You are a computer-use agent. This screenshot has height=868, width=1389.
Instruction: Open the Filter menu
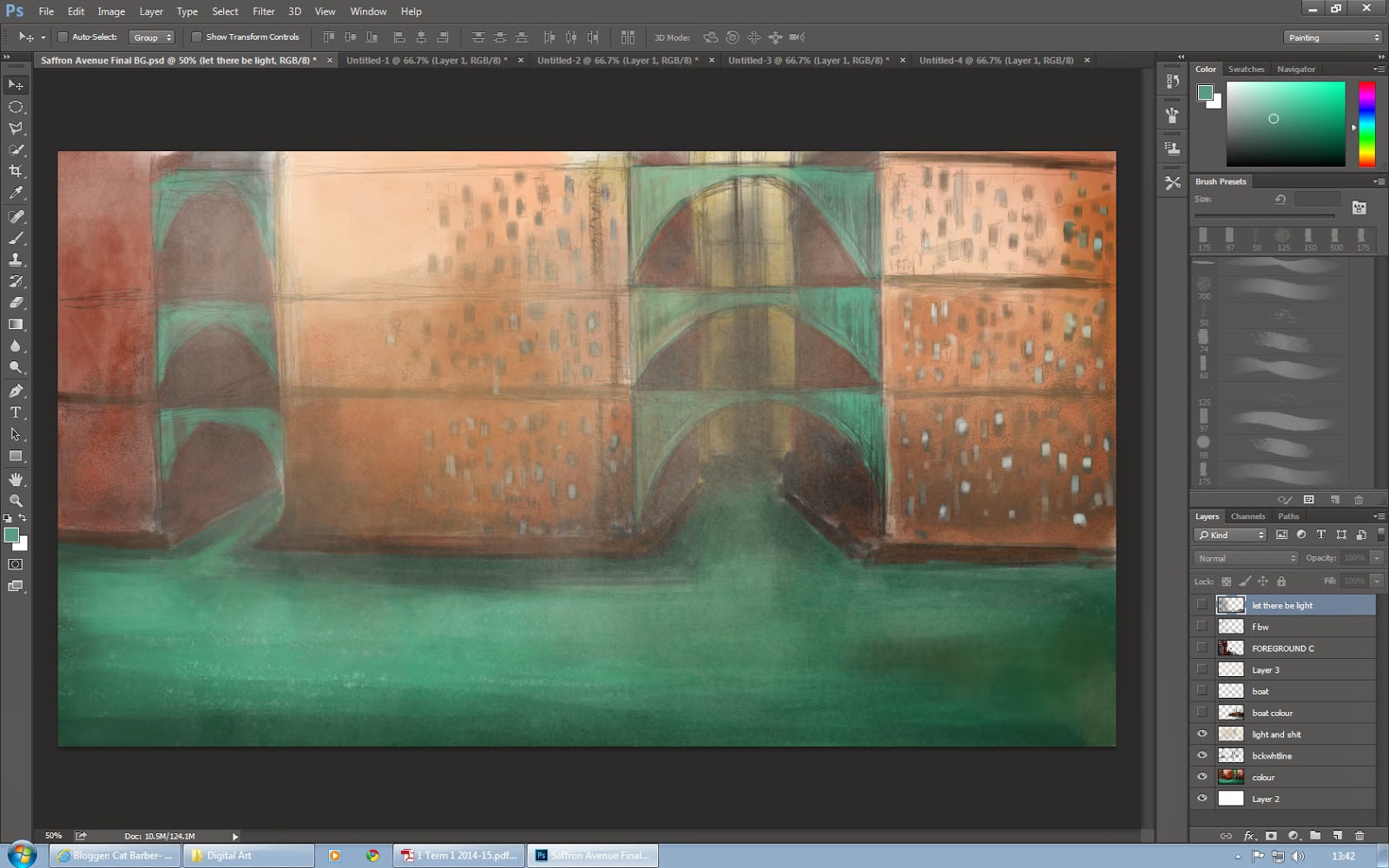click(263, 11)
